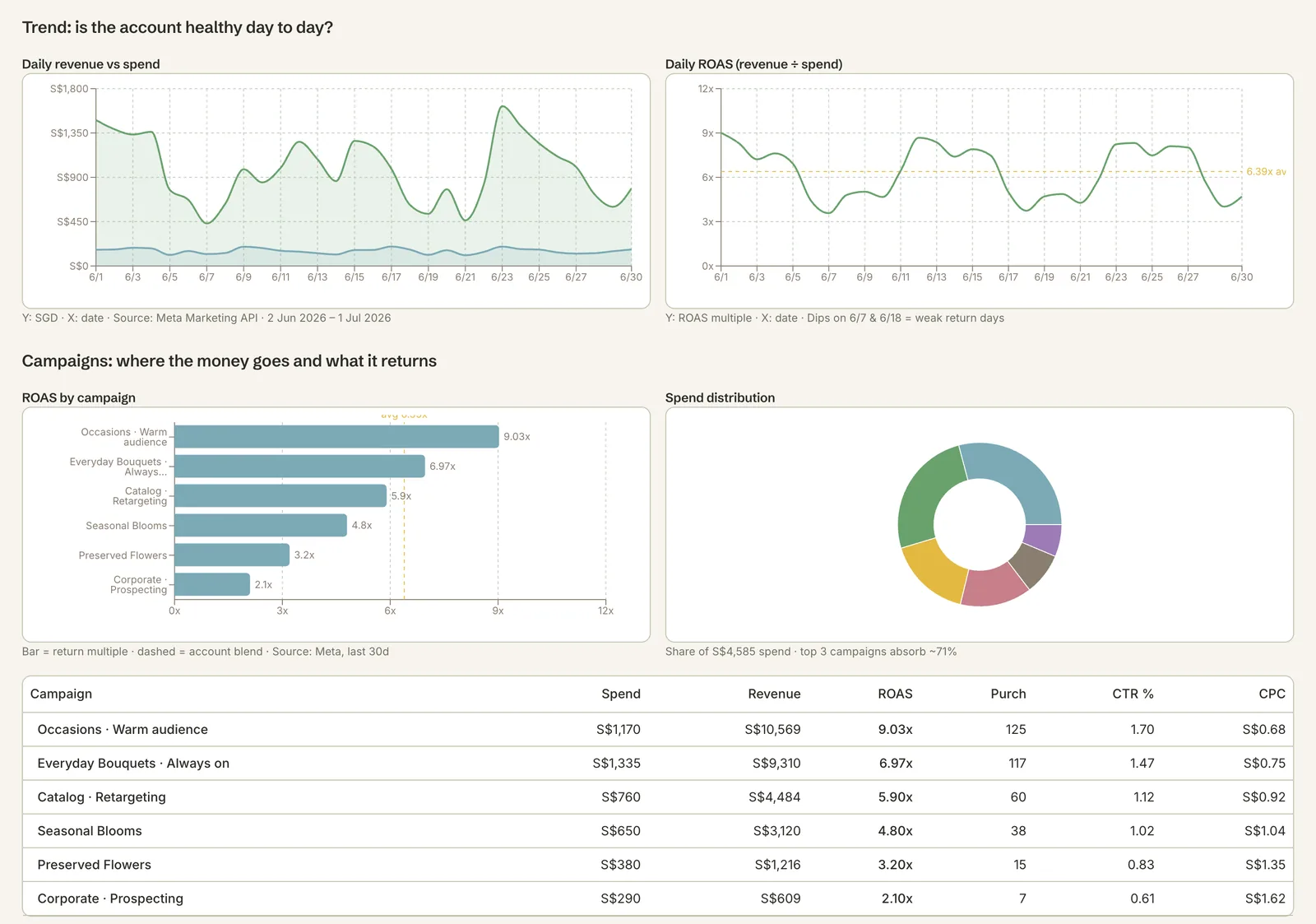Select Everyday Bouquets · Always on row name
The height and width of the screenshot is (924, 1316).
click(133, 763)
